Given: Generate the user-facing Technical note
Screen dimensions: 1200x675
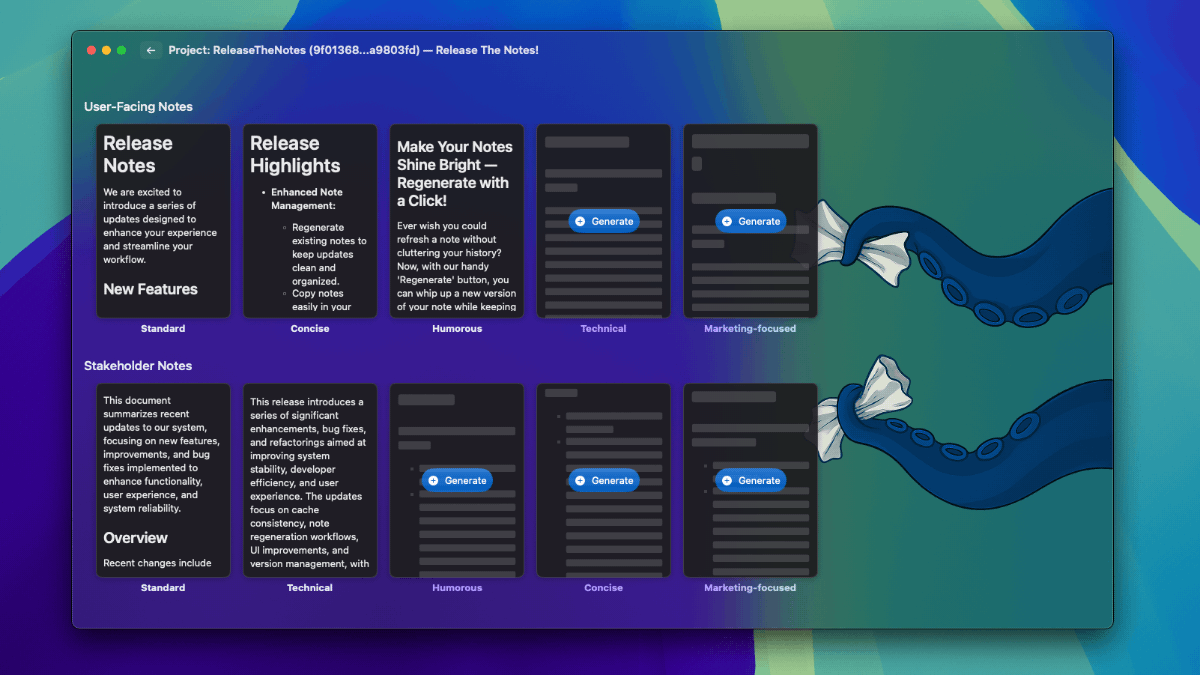Looking at the screenshot, I should pyautogui.click(x=604, y=221).
